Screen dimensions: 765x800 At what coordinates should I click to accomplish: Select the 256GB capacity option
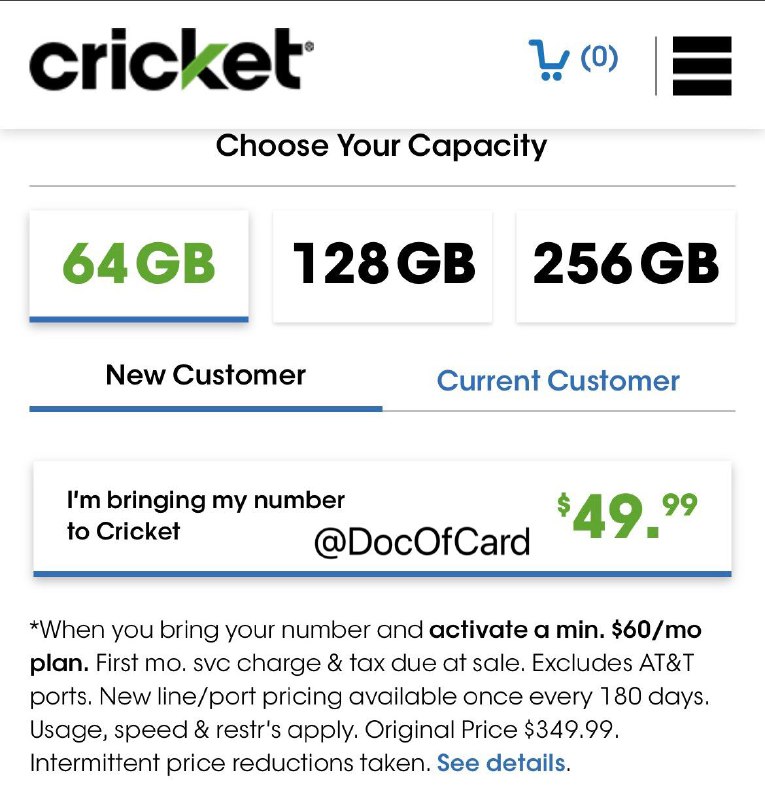tap(625, 263)
